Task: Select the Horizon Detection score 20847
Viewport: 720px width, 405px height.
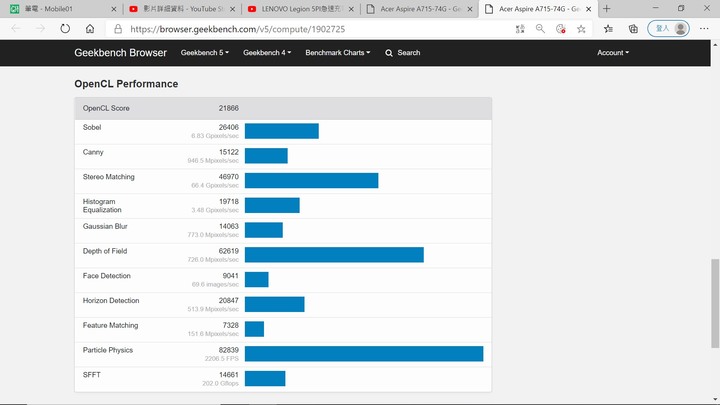Action: 229,301
